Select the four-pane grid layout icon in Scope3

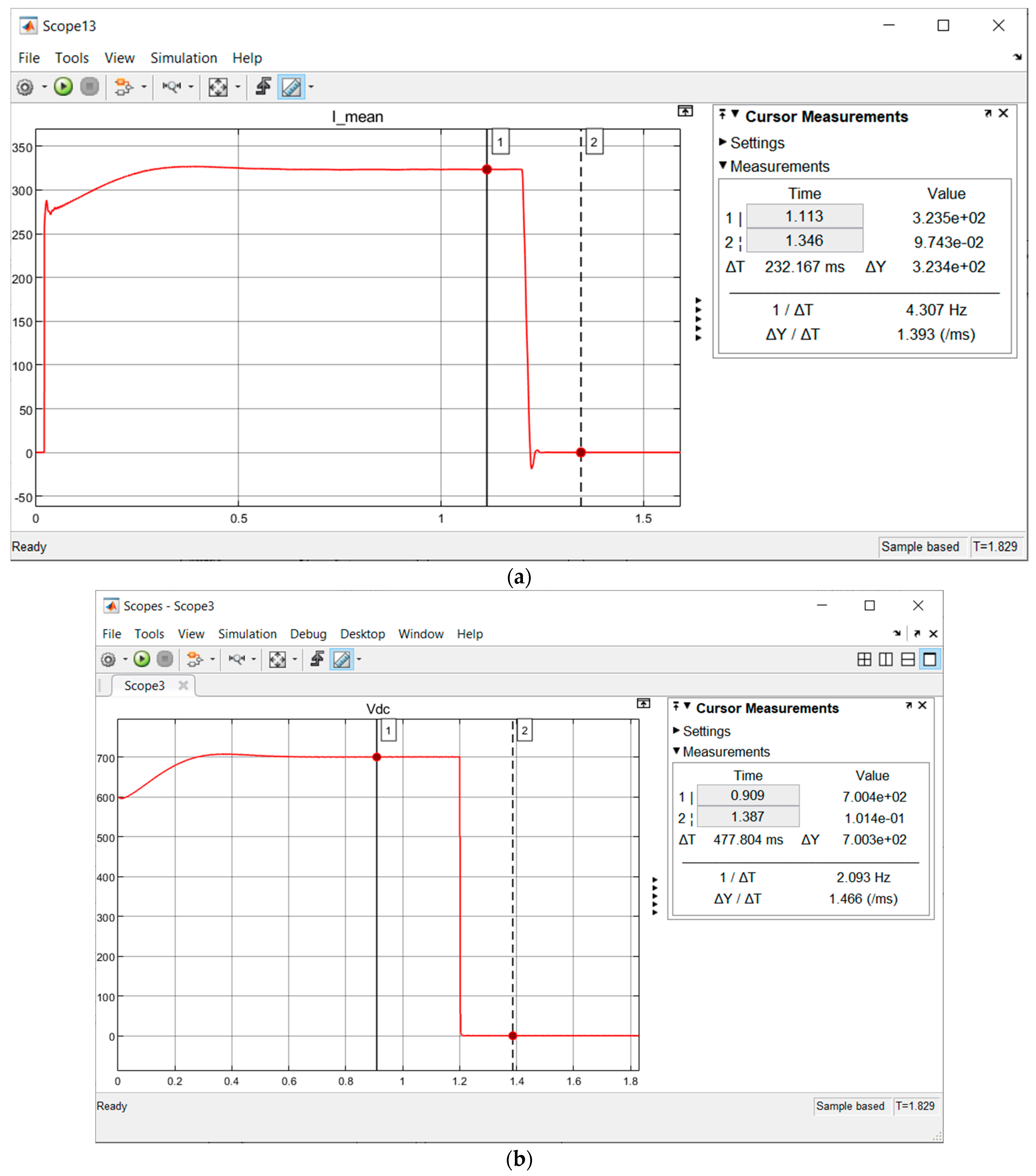tap(864, 659)
